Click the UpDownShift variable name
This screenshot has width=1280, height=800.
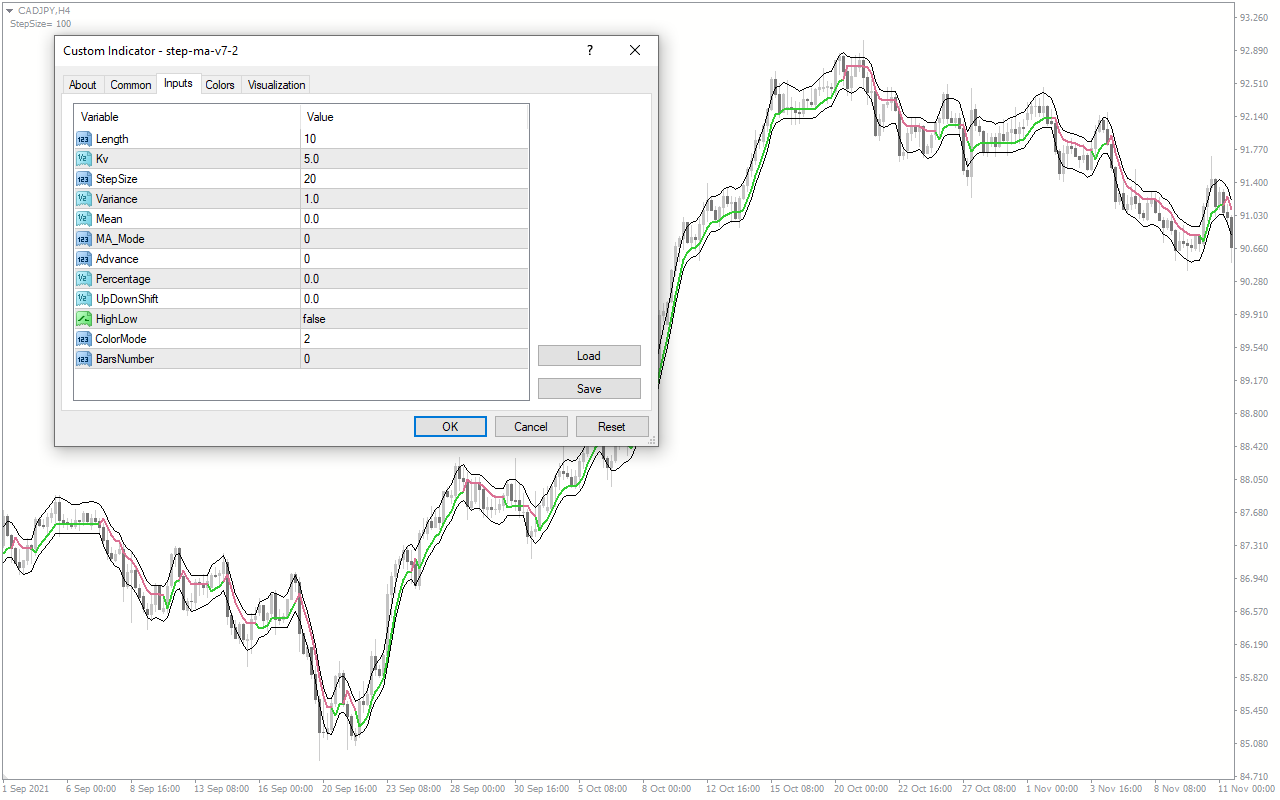pos(127,299)
